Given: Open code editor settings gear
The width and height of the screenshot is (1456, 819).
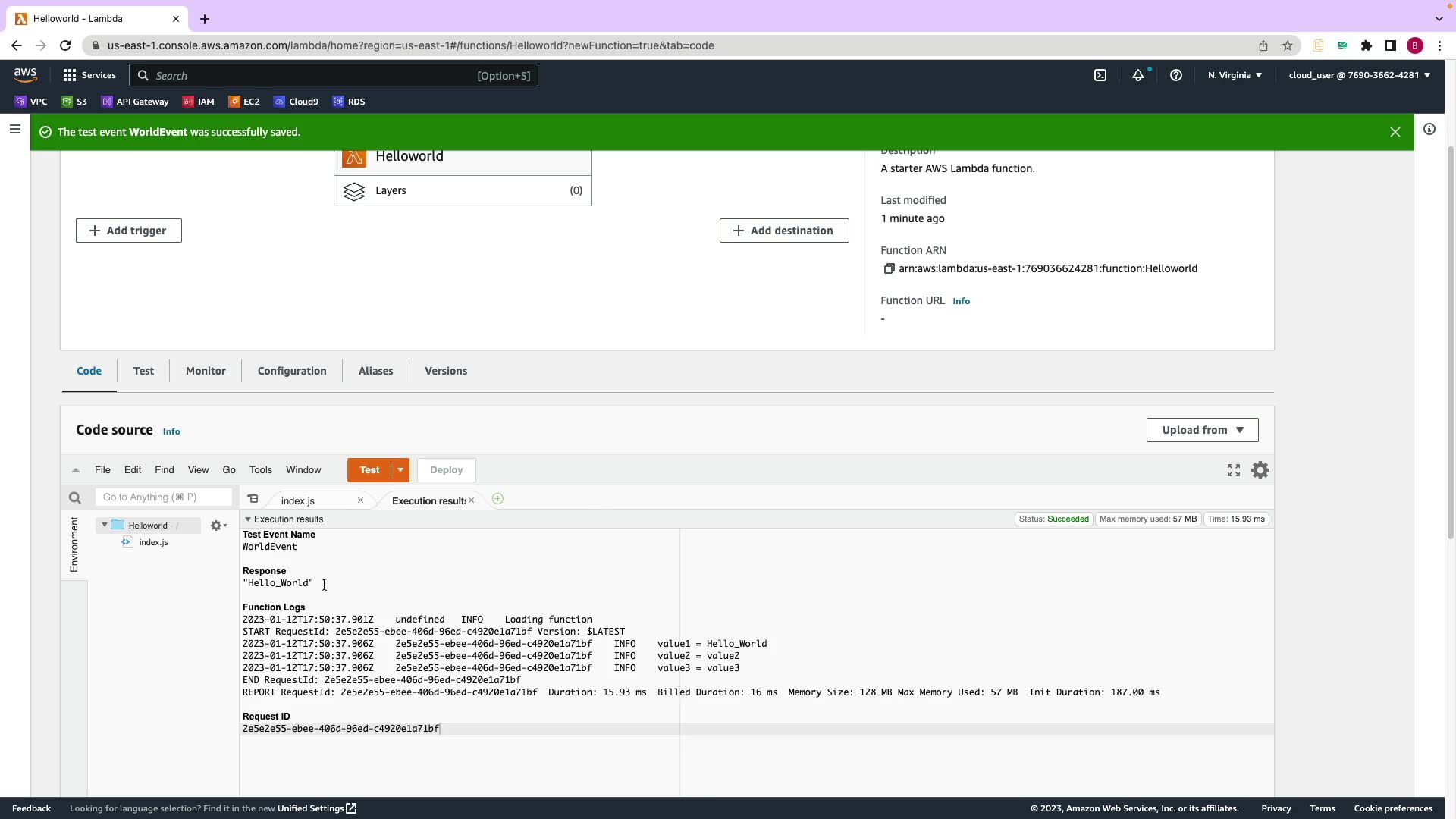Looking at the screenshot, I should [x=1260, y=470].
